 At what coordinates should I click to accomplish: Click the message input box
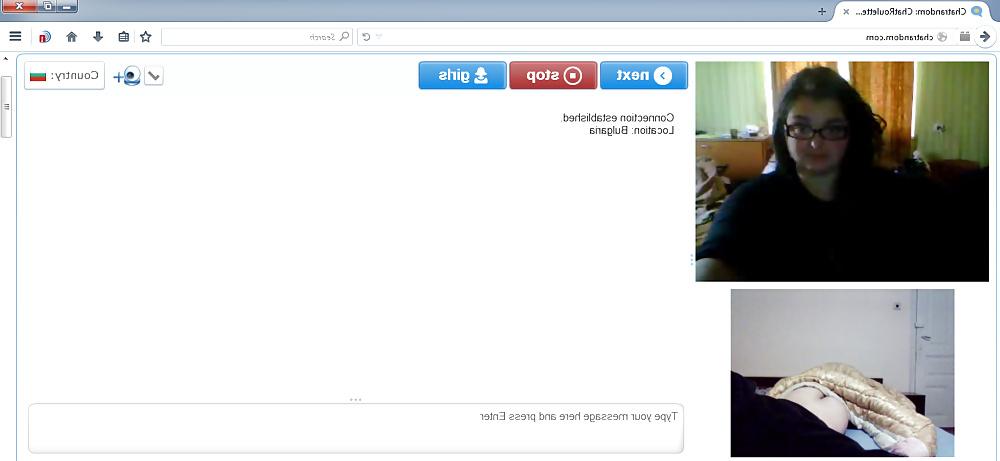coord(356,428)
